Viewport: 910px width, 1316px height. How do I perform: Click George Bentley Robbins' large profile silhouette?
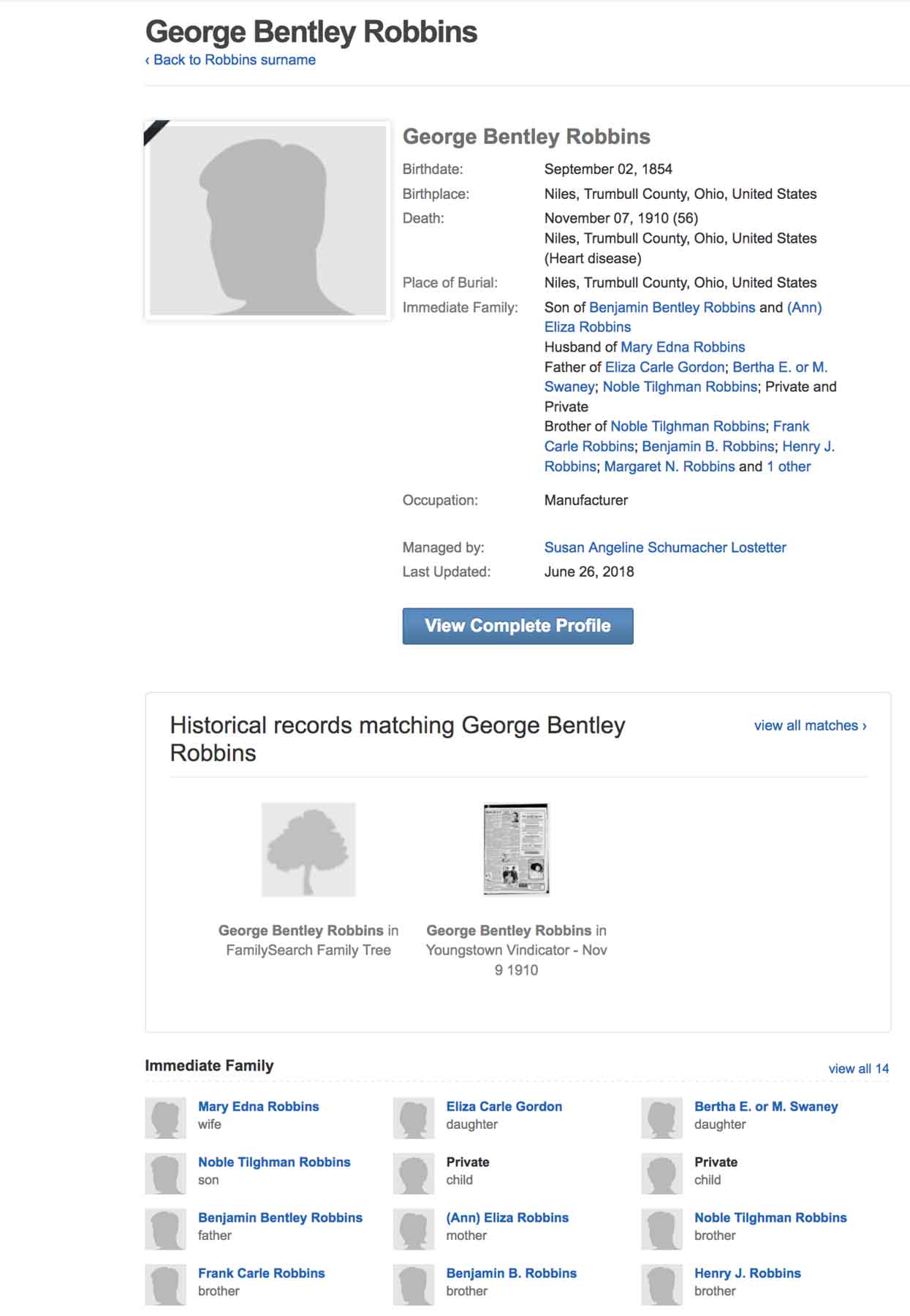pyautogui.click(x=268, y=220)
